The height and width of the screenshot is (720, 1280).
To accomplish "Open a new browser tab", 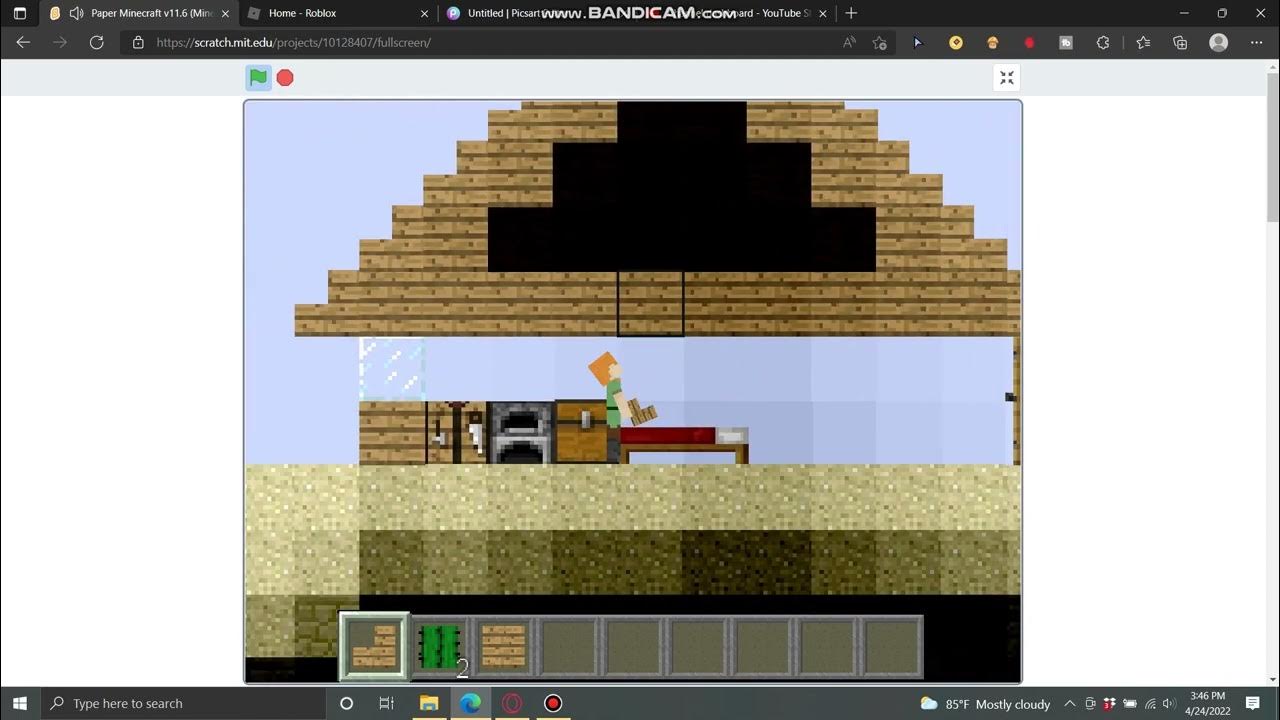I will point(851,13).
